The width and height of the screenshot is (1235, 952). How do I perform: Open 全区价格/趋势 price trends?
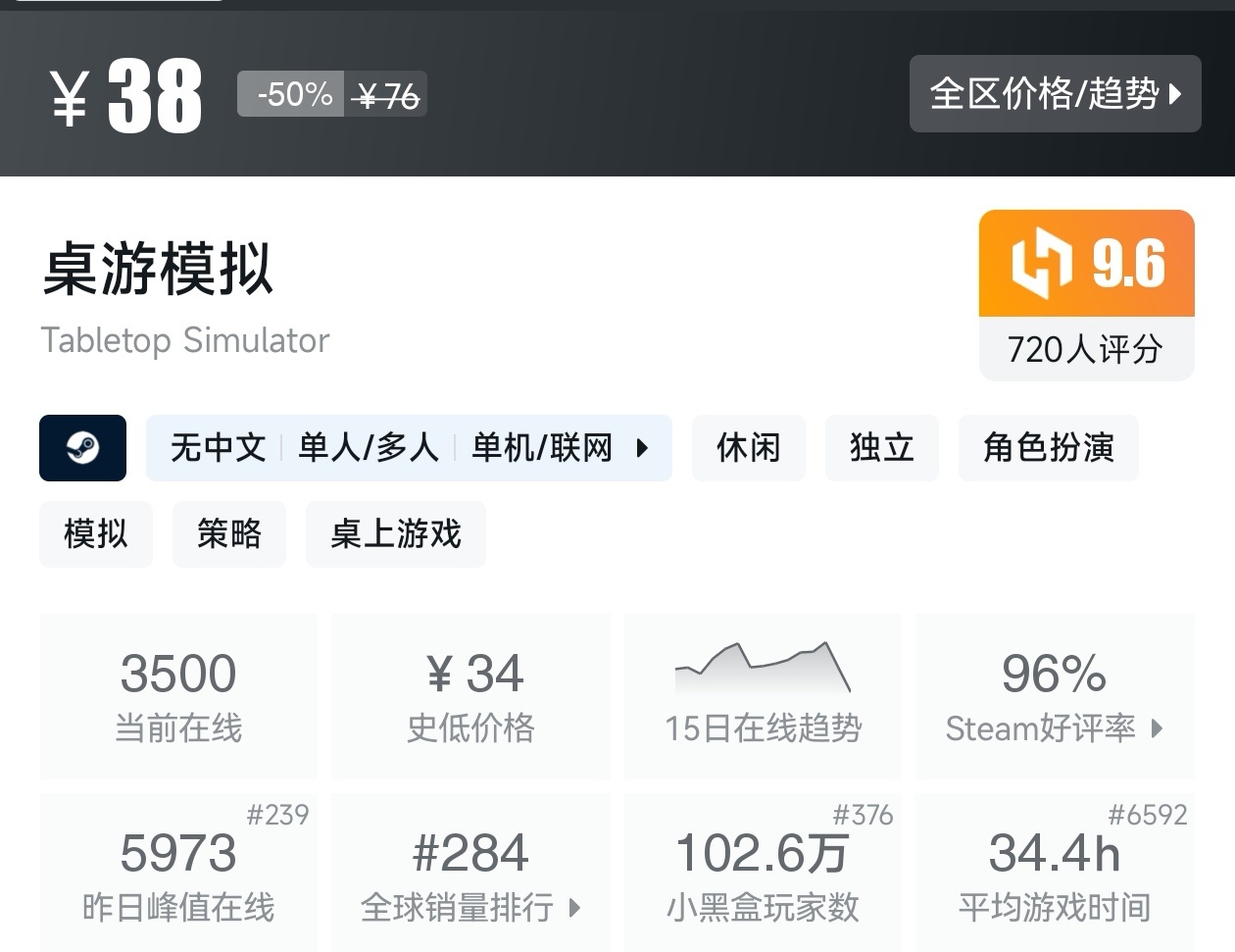click(x=1055, y=94)
